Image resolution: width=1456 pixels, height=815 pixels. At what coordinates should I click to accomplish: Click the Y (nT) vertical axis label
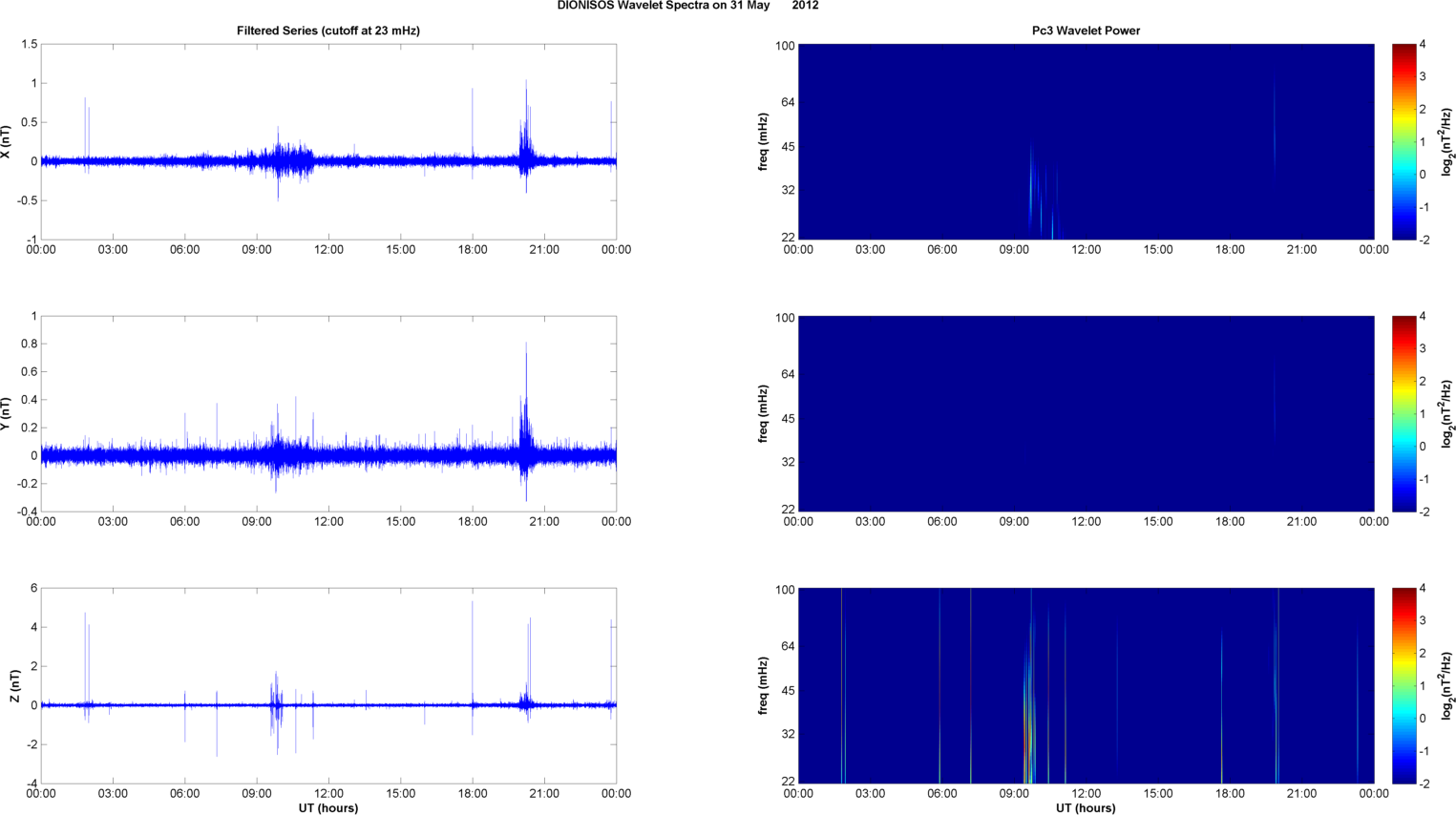[7, 413]
